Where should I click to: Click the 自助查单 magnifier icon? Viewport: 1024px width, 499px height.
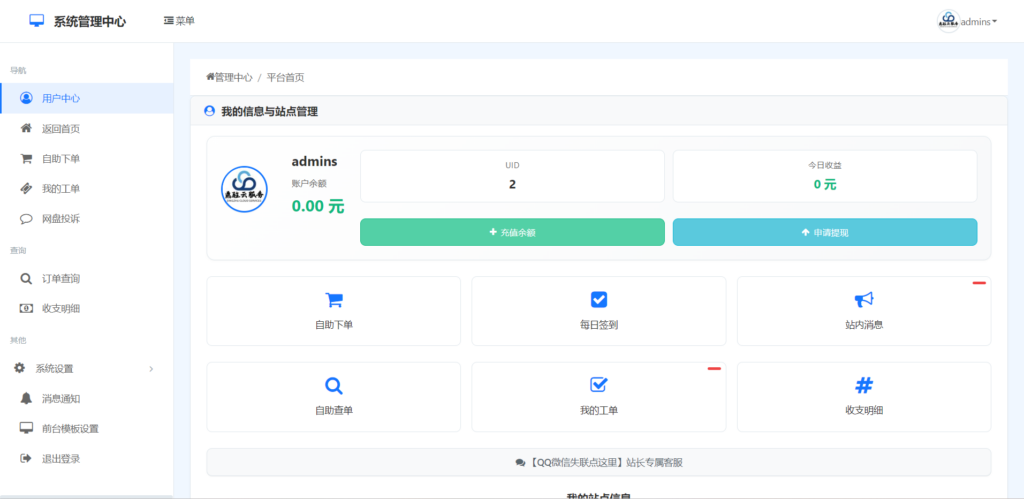334,386
